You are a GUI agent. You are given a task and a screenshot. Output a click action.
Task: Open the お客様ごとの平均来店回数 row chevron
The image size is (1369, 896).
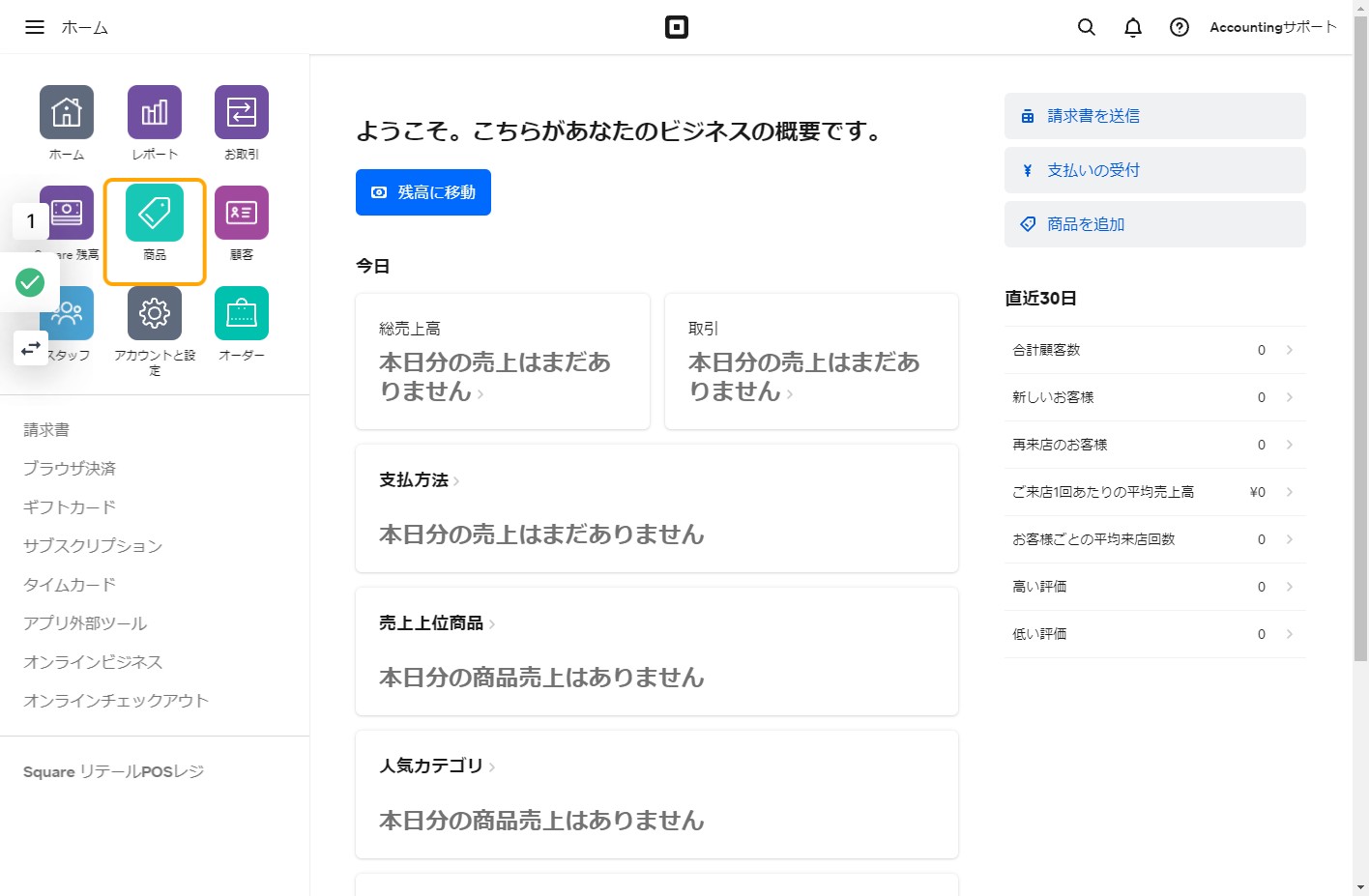click(1290, 539)
